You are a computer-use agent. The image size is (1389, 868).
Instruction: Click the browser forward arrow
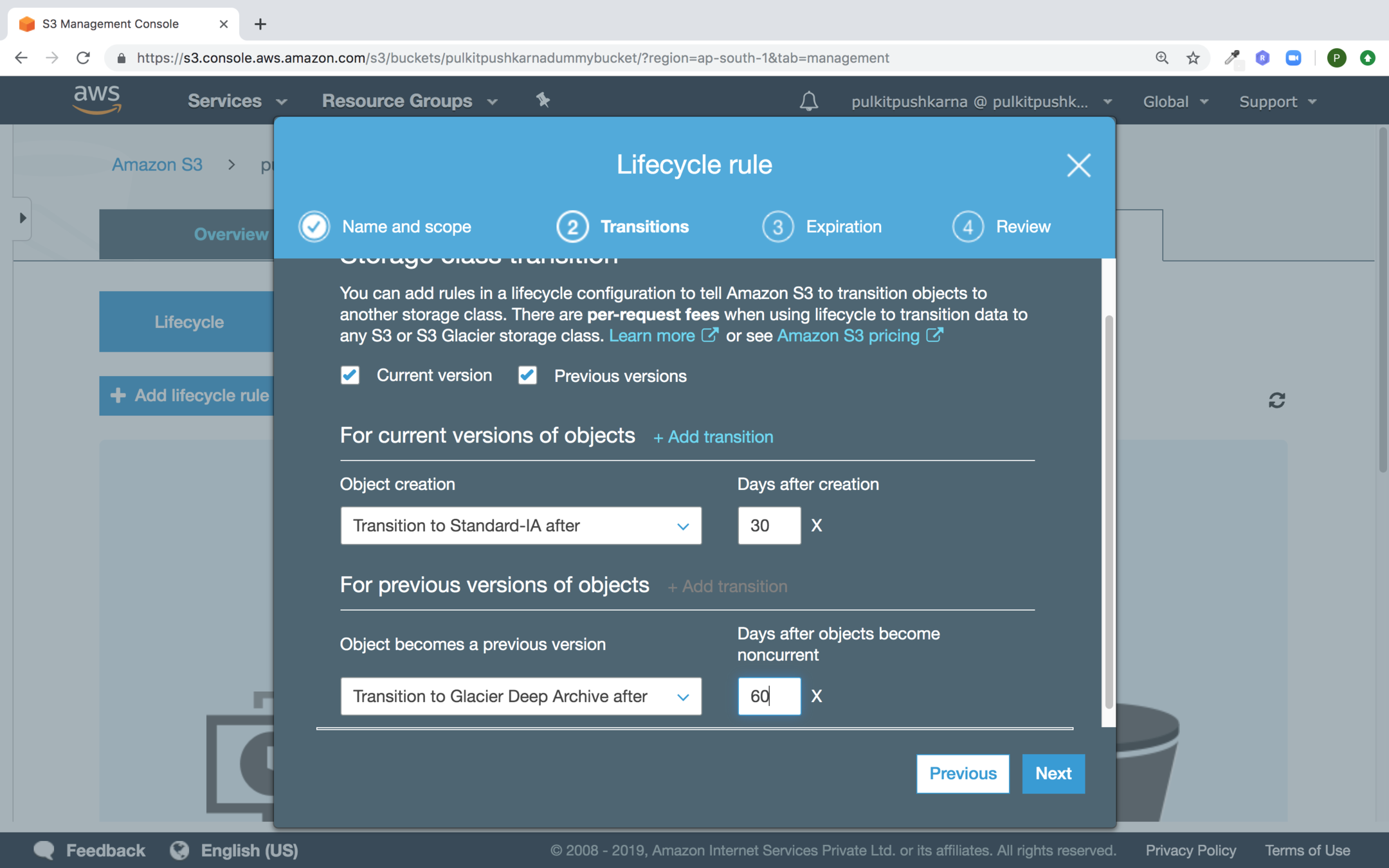pyautogui.click(x=52, y=58)
